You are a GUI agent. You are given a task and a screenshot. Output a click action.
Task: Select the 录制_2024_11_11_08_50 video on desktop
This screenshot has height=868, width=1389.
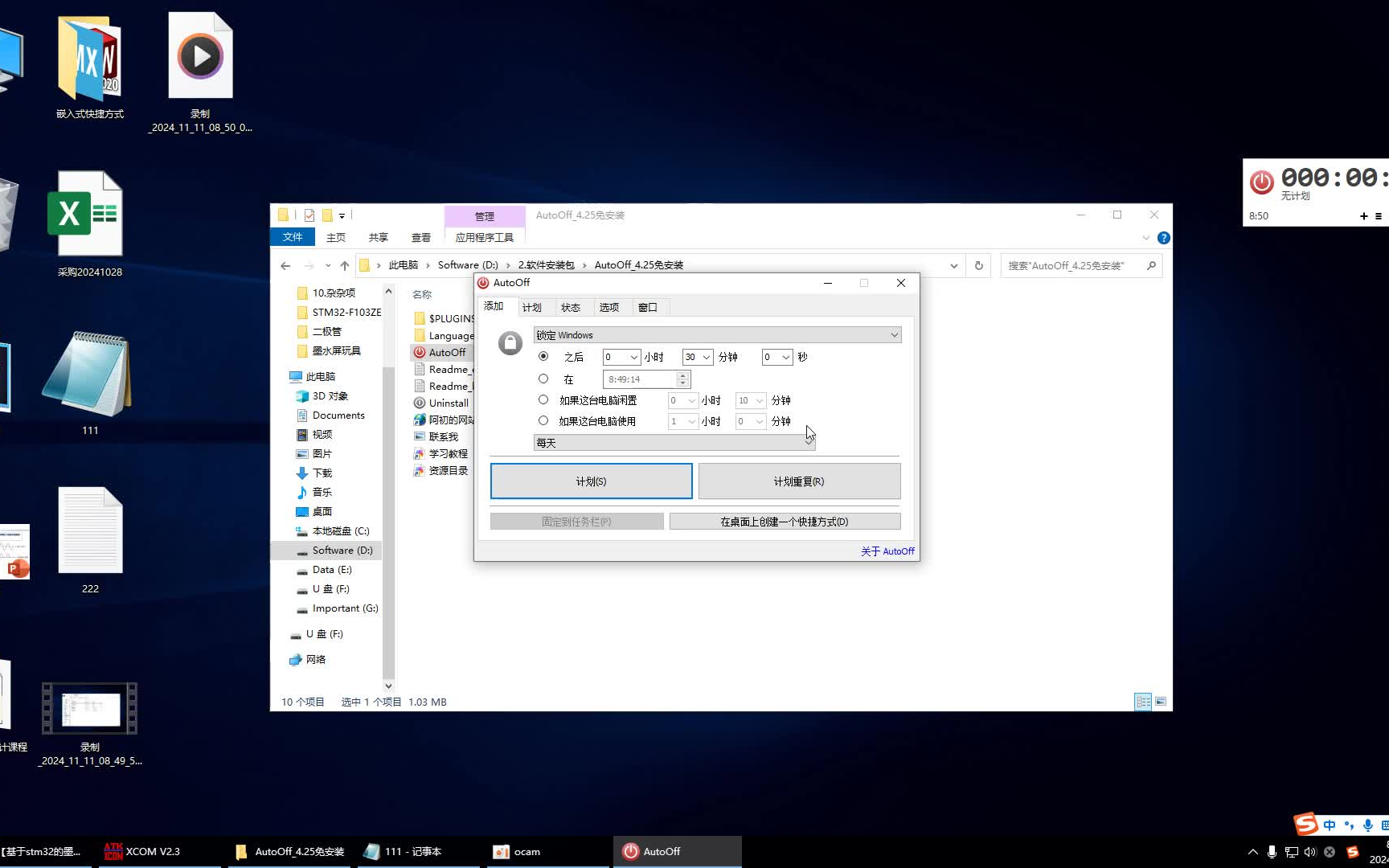pyautogui.click(x=200, y=72)
